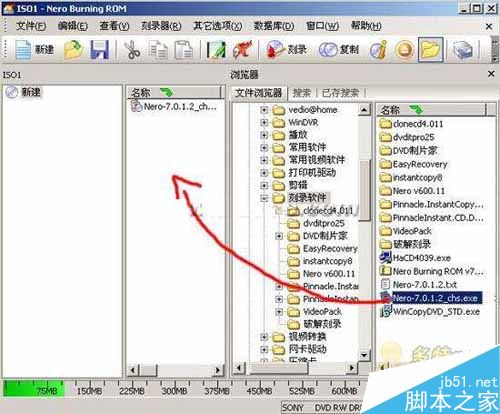This screenshot has width=500, height=414.
Task: Select the 刻录软件 tree folder
Action: coord(307,198)
